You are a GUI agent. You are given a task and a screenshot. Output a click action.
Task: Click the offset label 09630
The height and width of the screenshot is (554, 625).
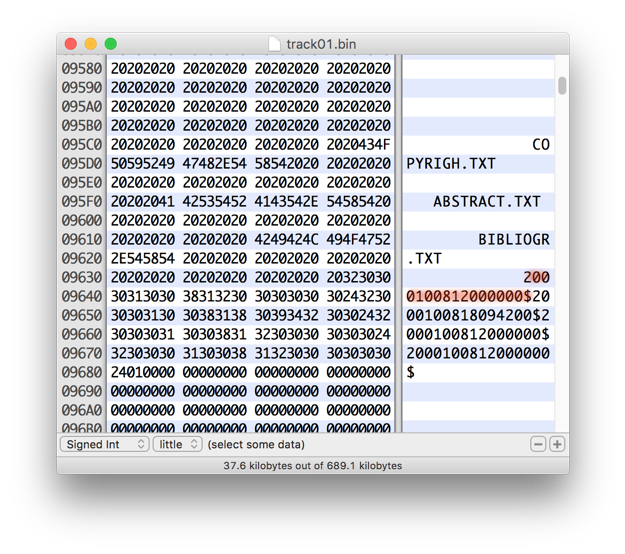(x=82, y=277)
